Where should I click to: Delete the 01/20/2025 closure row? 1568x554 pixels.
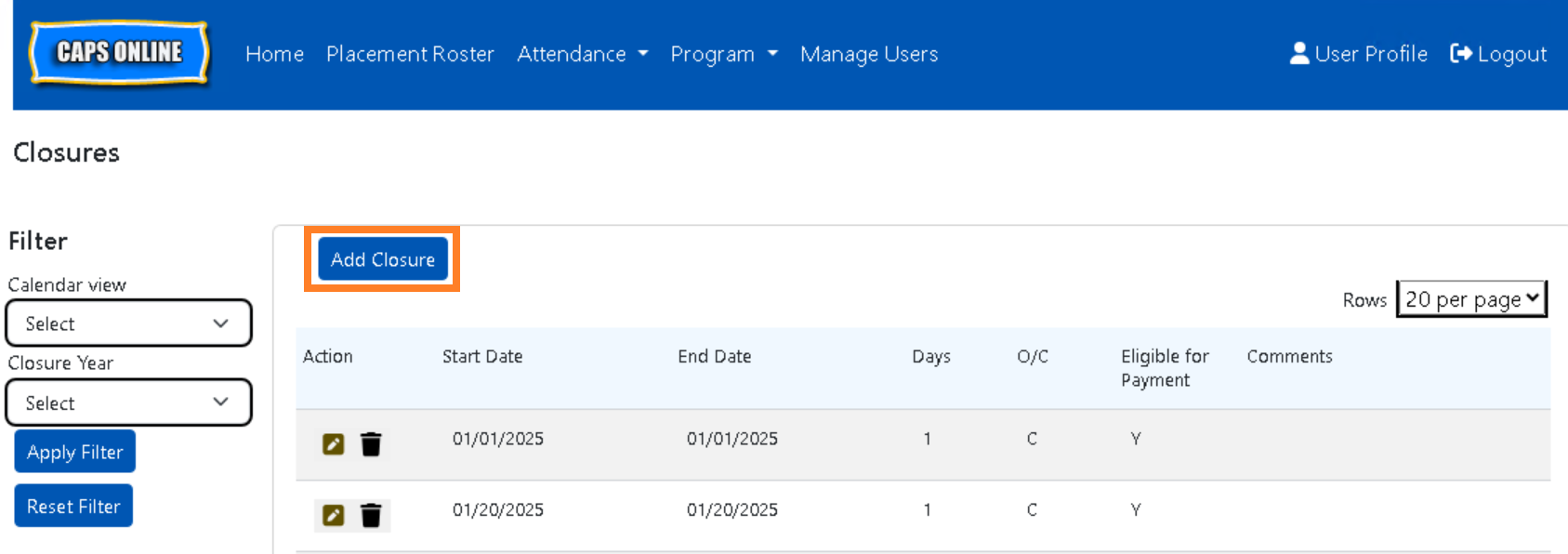371,515
